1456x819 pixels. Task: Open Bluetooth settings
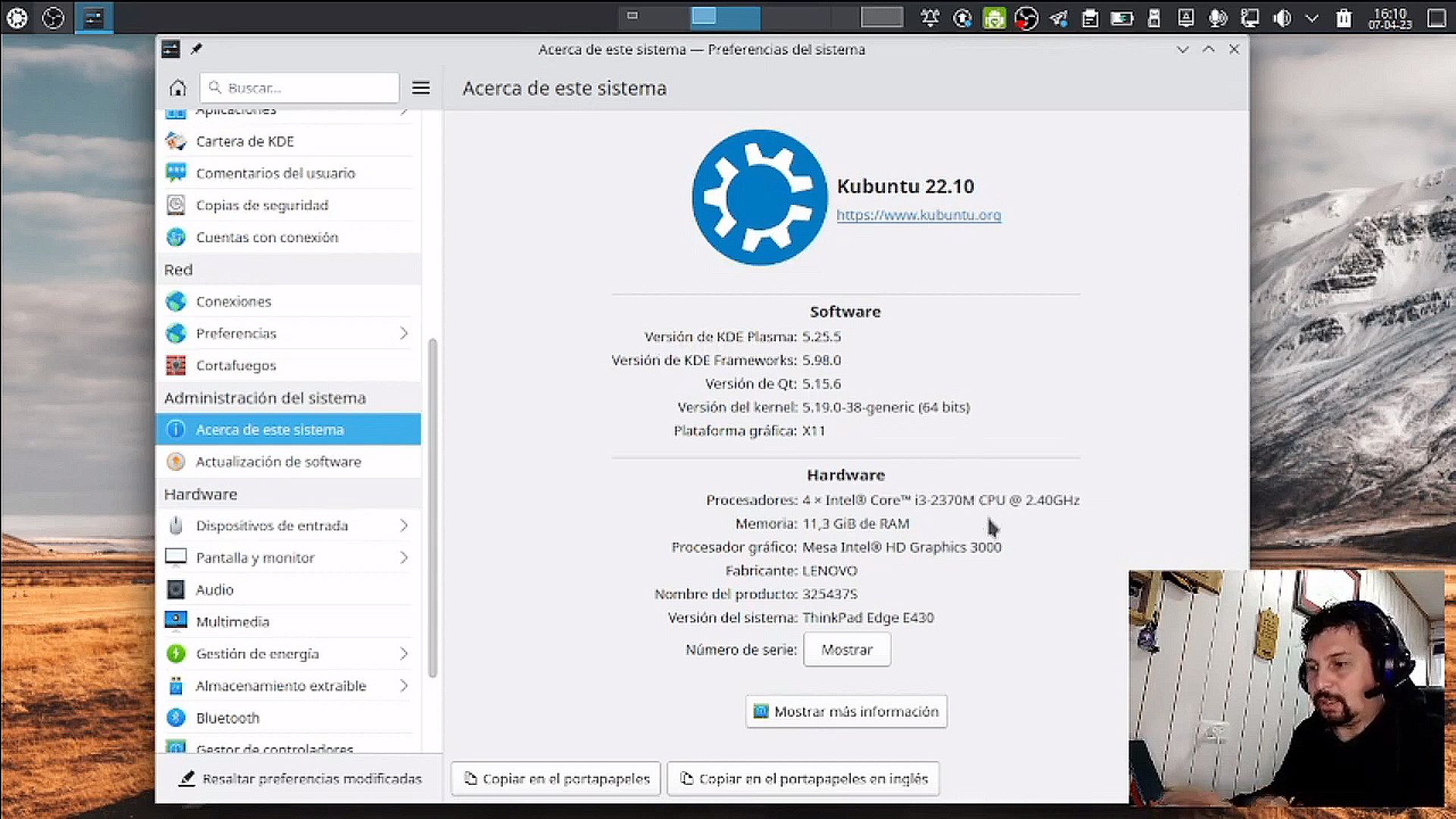pyautogui.click(x=288, y=717)
